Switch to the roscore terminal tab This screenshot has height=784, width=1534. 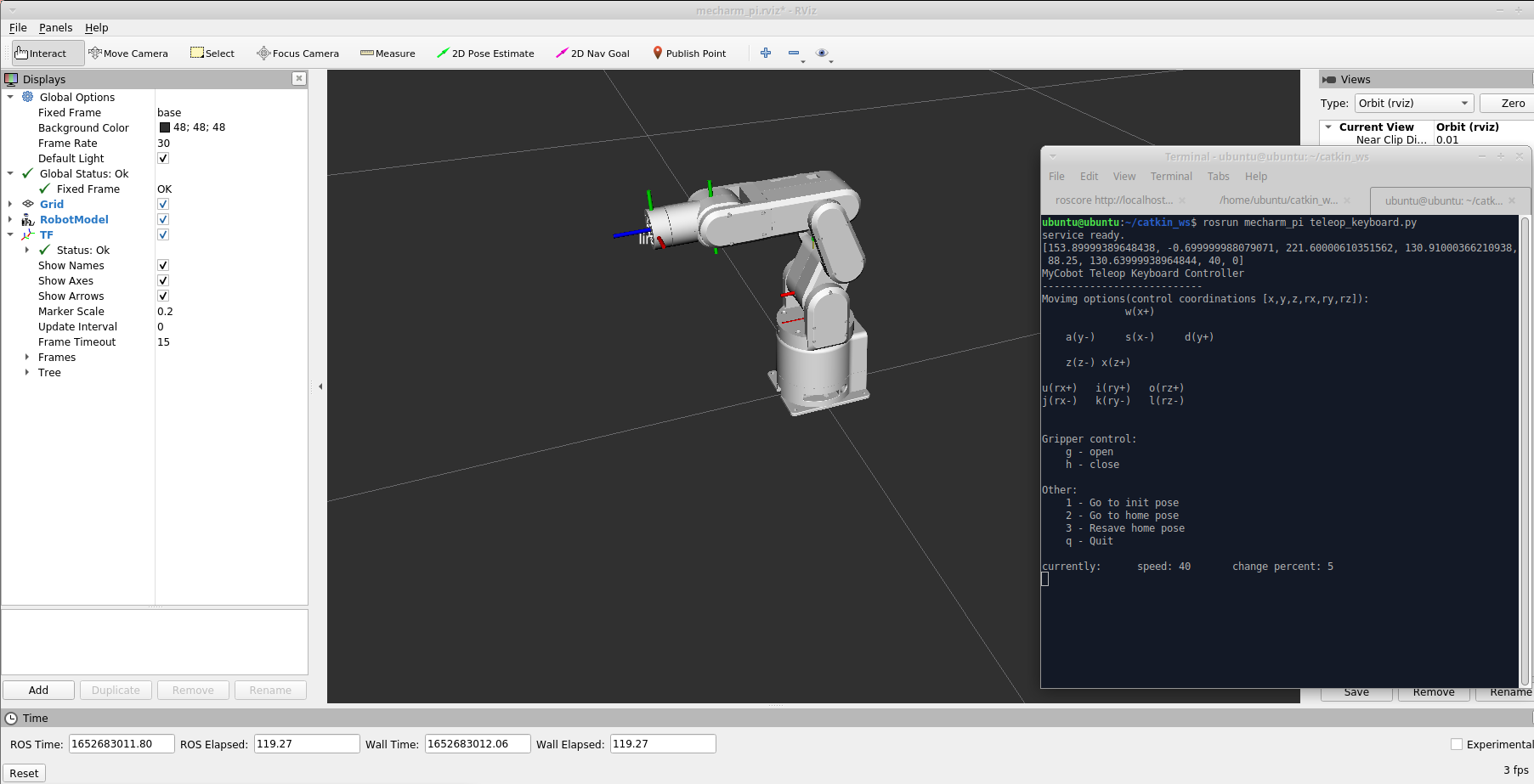(1113, 200)
